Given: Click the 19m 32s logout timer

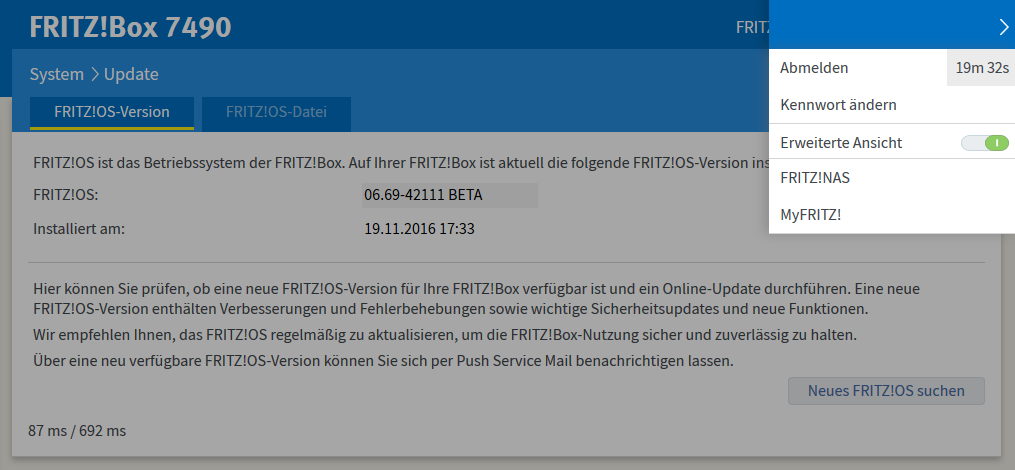Looking at the screenshot, I should [x=981, y=67].
